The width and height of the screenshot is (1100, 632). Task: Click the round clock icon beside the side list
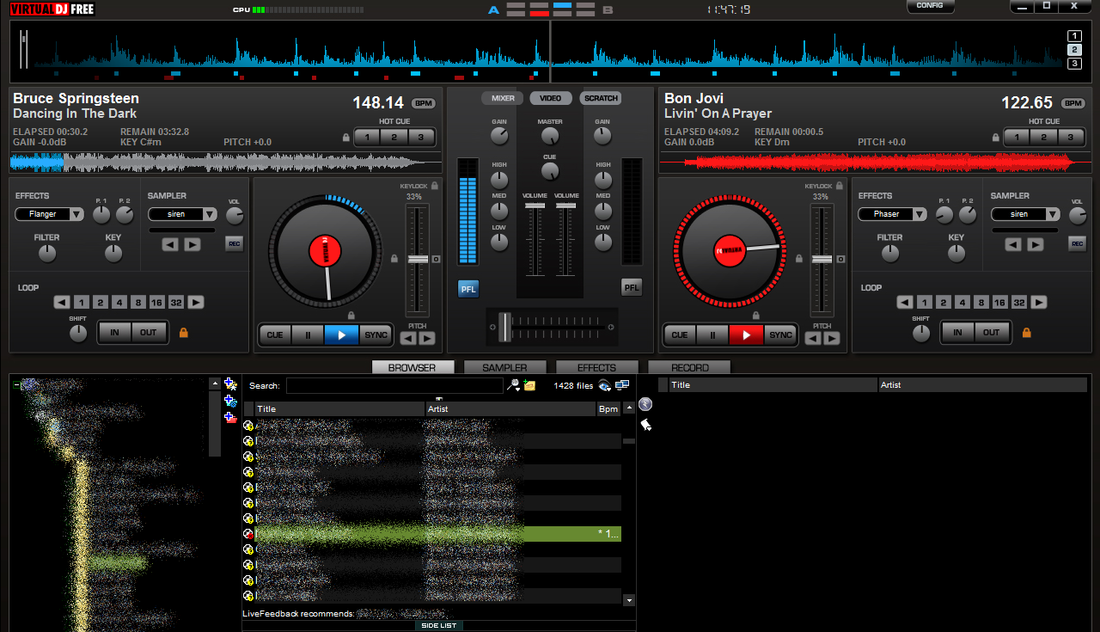coord(645,404)
